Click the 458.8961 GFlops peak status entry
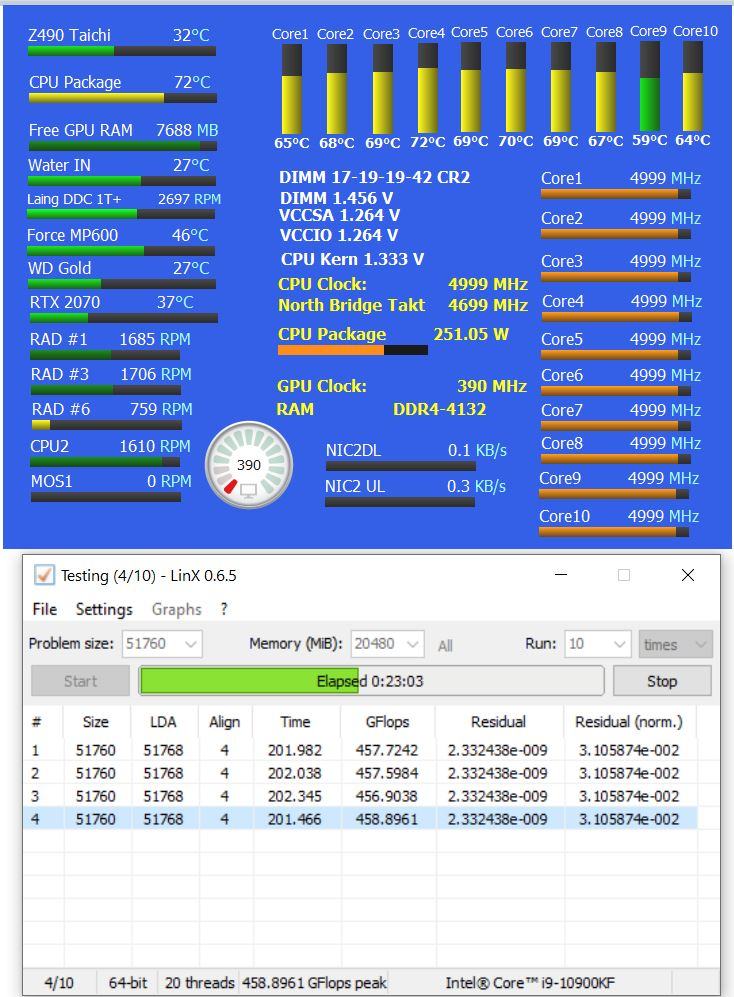 pyautogui.click(x=314, y=982)
